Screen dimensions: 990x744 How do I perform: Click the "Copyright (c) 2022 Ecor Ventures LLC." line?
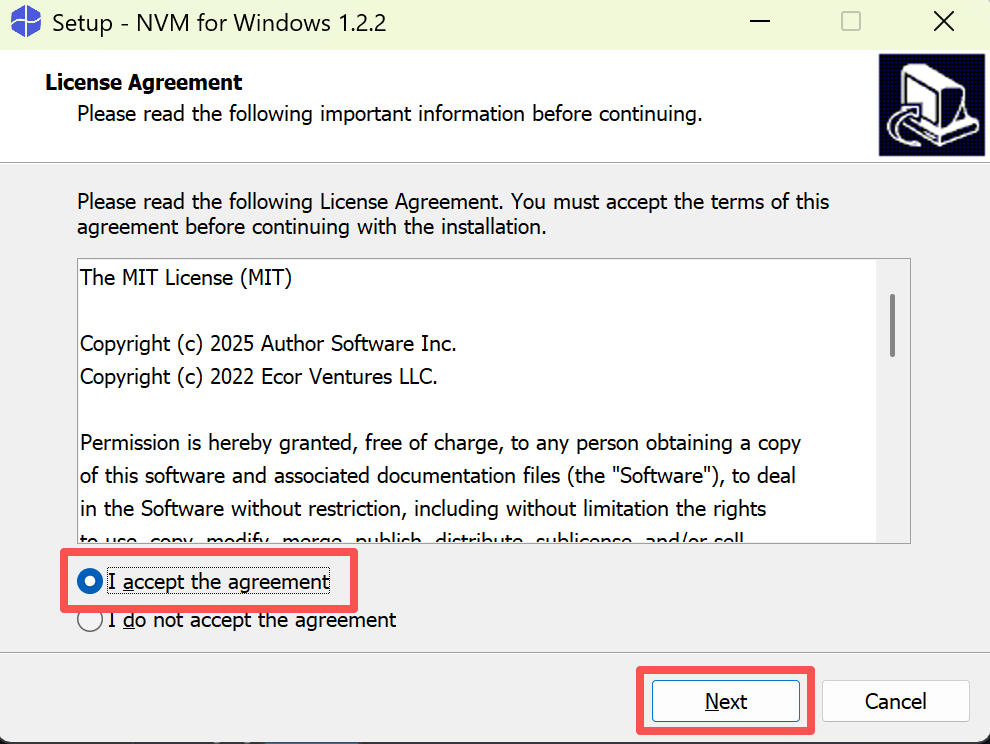tap(258, 376)
